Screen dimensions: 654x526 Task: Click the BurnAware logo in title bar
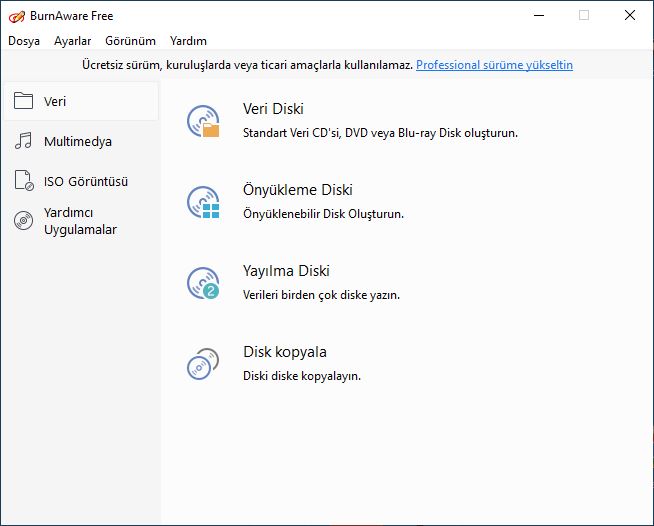click(x=17, y=16)
